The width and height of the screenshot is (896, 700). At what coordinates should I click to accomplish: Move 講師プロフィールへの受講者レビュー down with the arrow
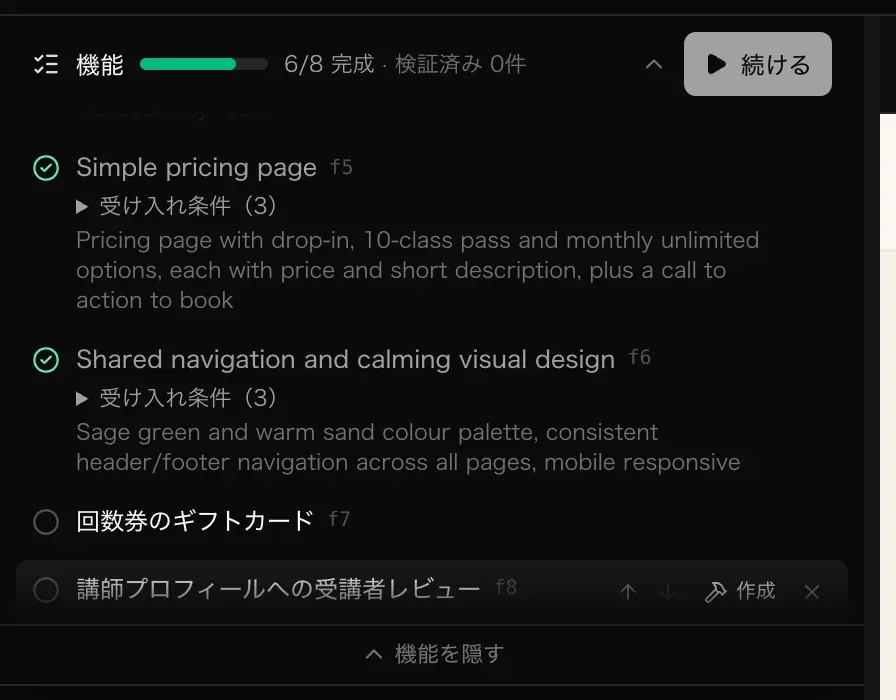tap(667, 591)
